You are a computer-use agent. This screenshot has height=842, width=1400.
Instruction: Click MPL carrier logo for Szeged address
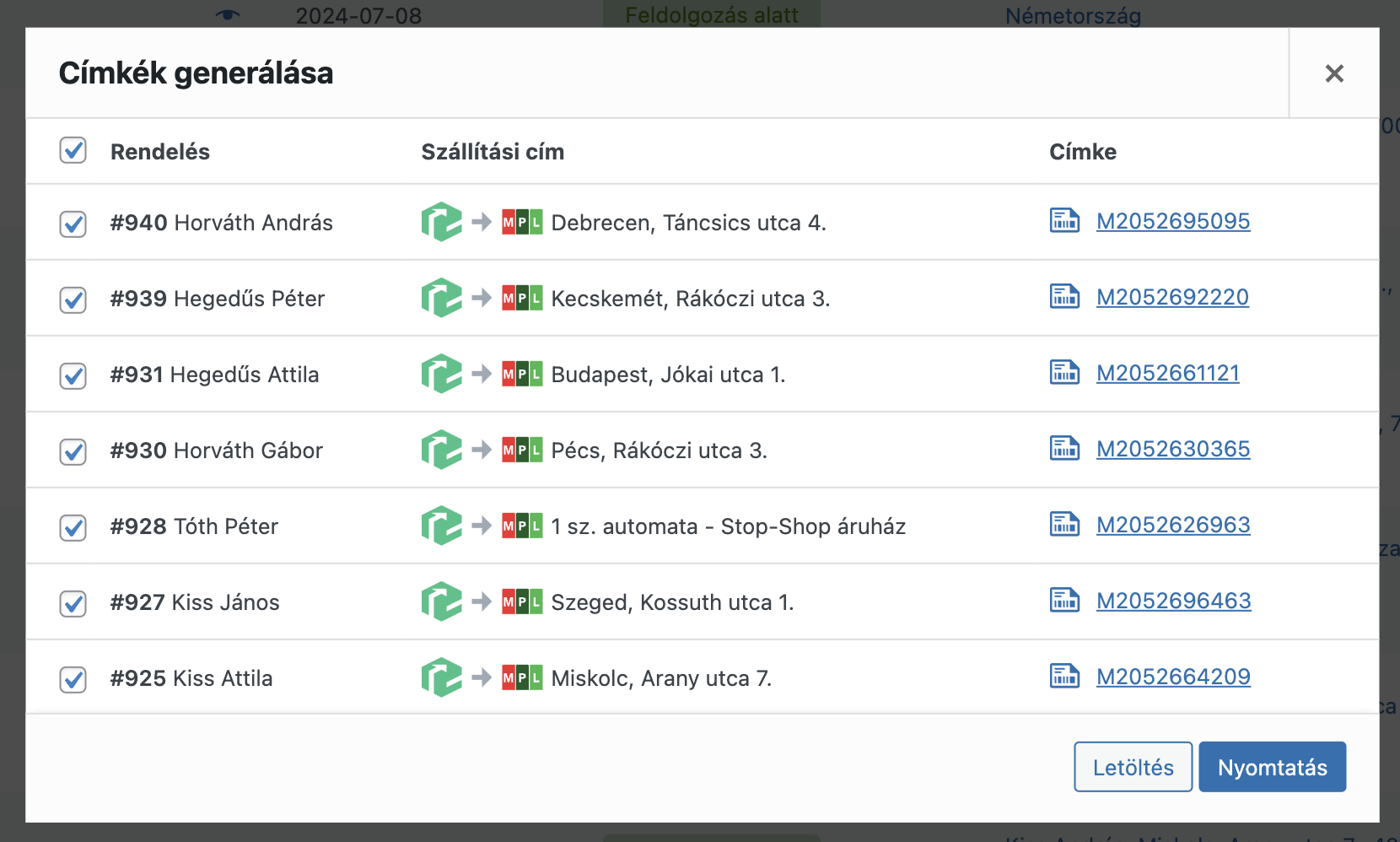(x=522, y=602)
